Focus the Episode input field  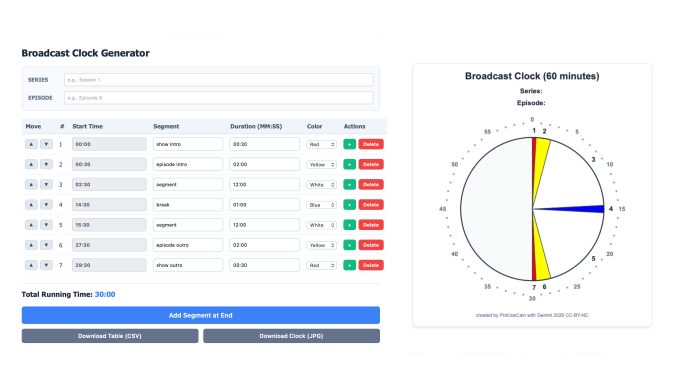pos(218,98)
